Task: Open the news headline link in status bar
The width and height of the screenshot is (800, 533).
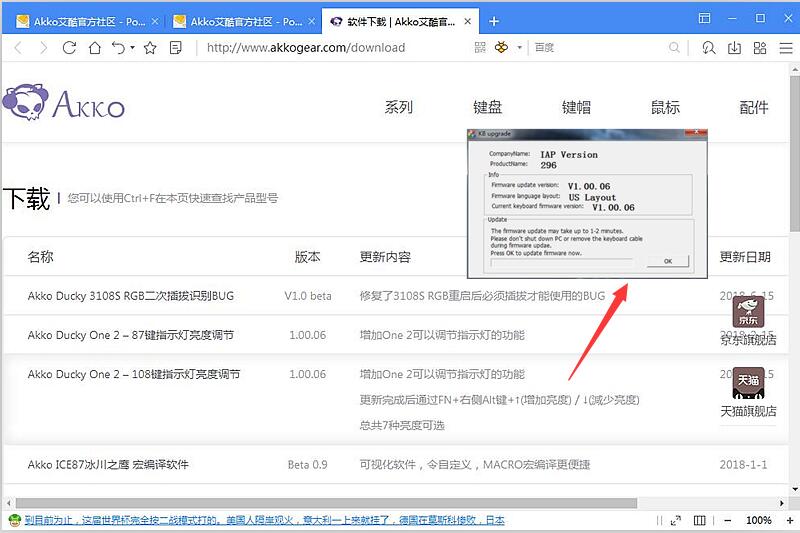Action: (264, 520)
